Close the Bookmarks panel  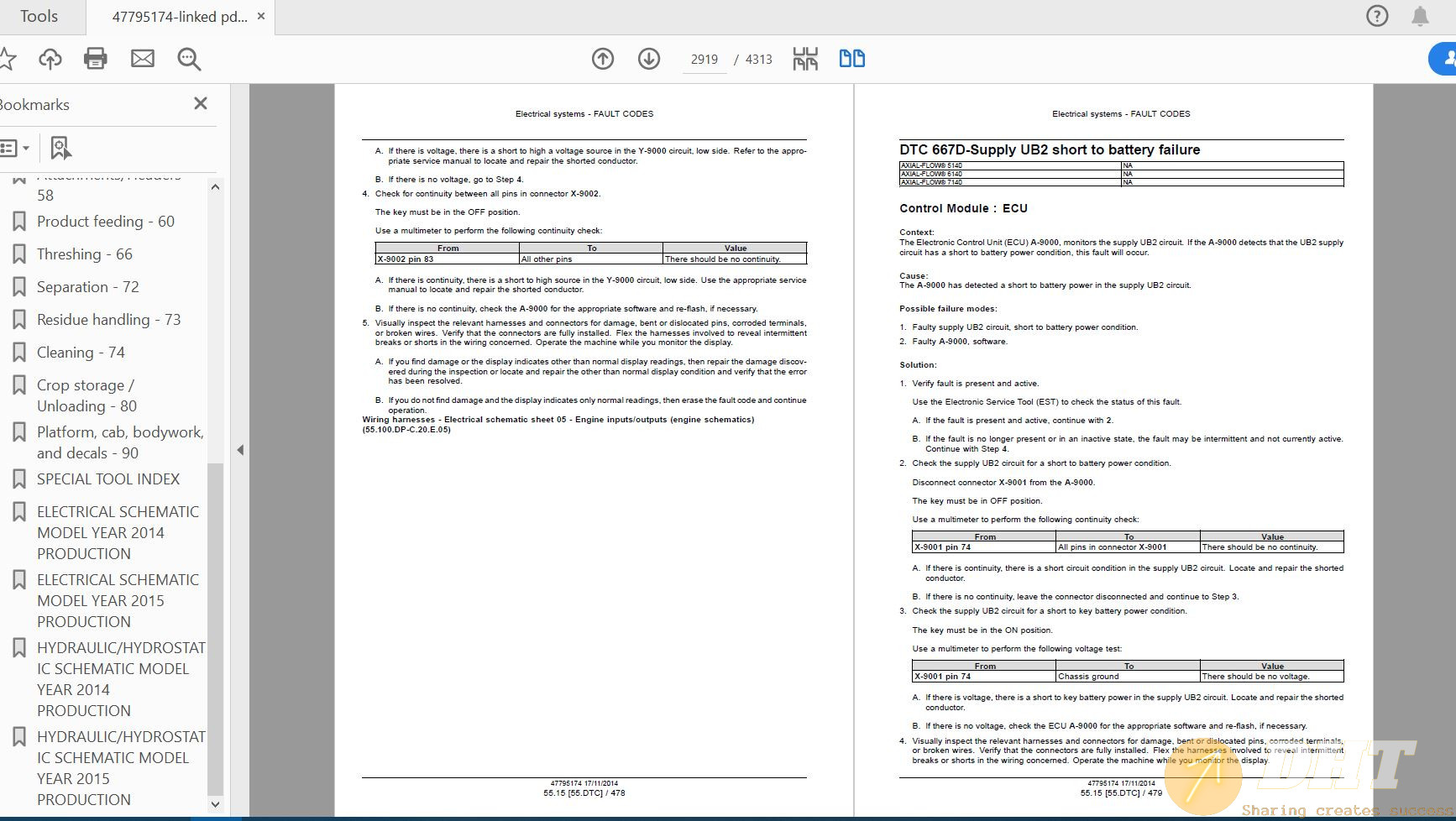click(x=201, y=103)
